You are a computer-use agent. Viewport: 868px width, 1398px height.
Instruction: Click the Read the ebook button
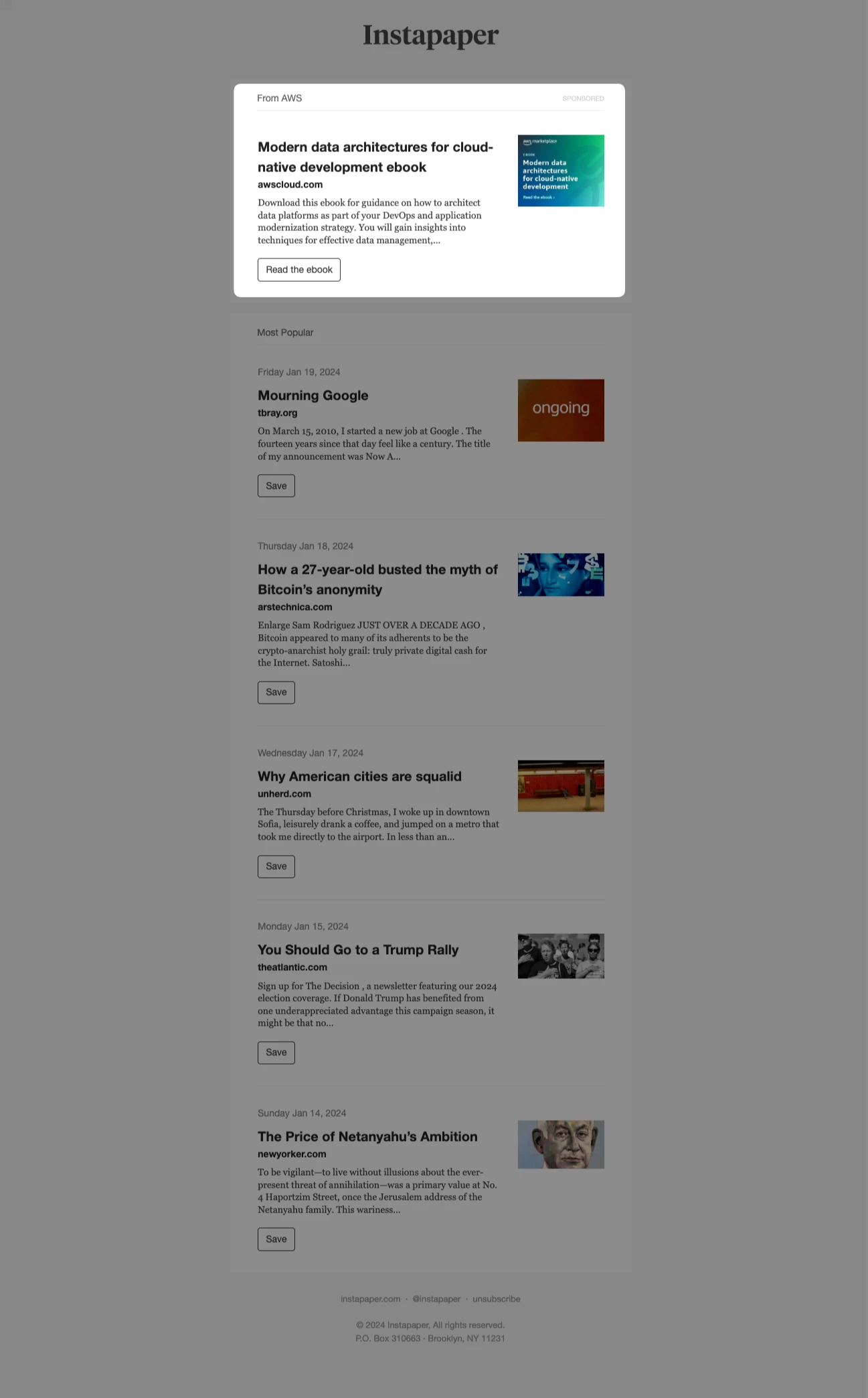pyautogui.click(x=298, y=270)
